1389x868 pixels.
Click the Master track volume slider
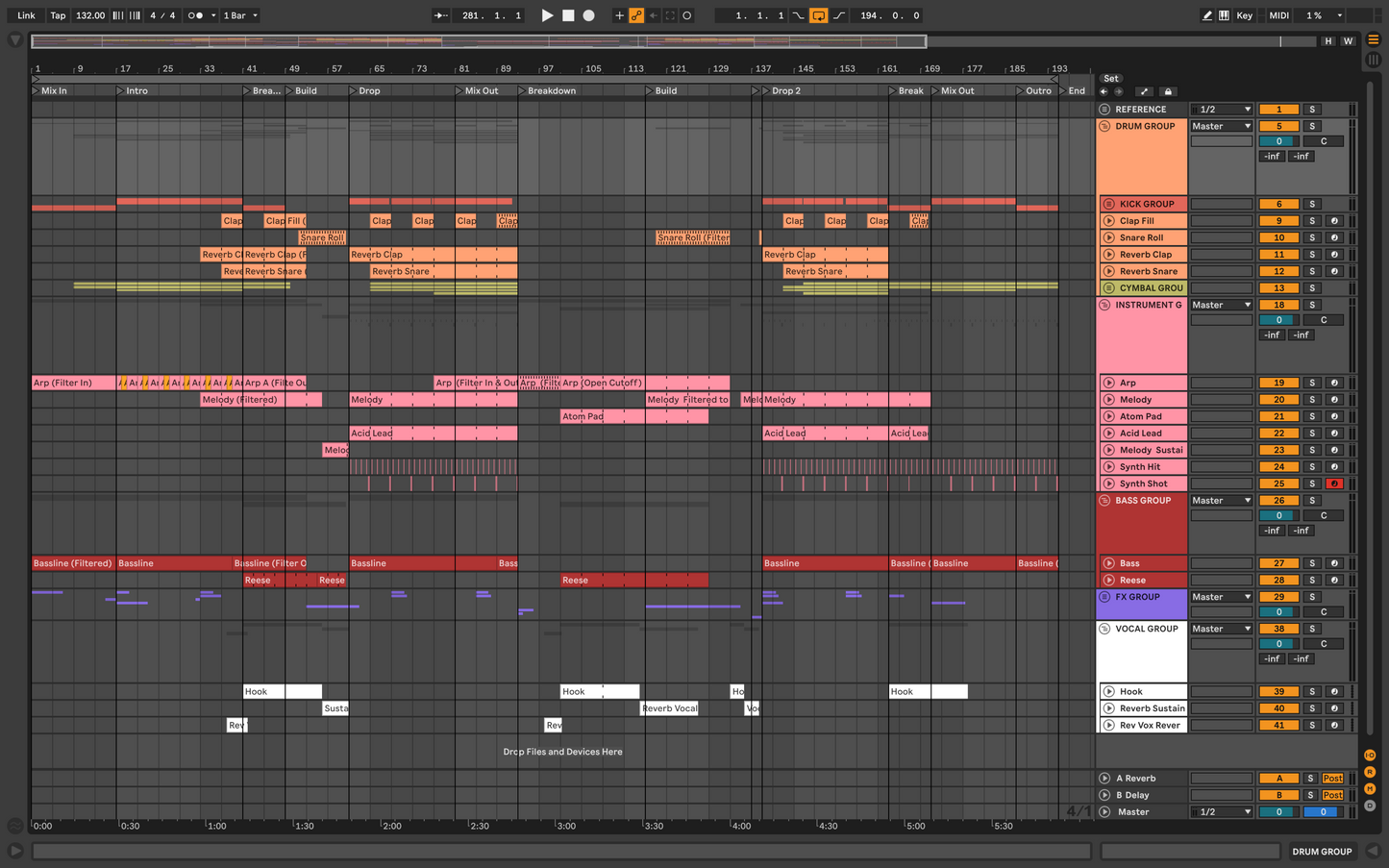[1278, 812]
